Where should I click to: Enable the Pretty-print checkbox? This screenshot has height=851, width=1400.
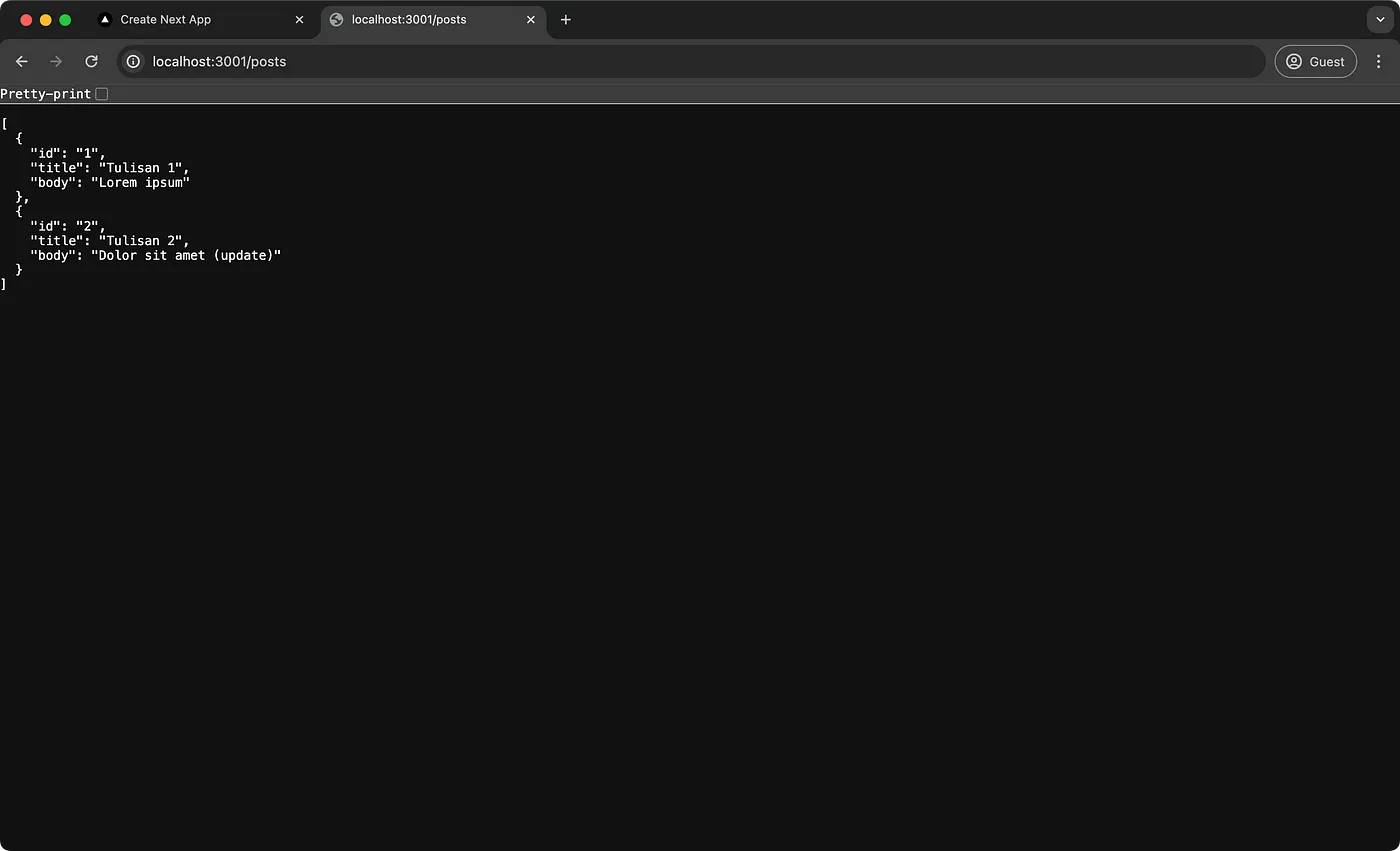tap(102, 93)
